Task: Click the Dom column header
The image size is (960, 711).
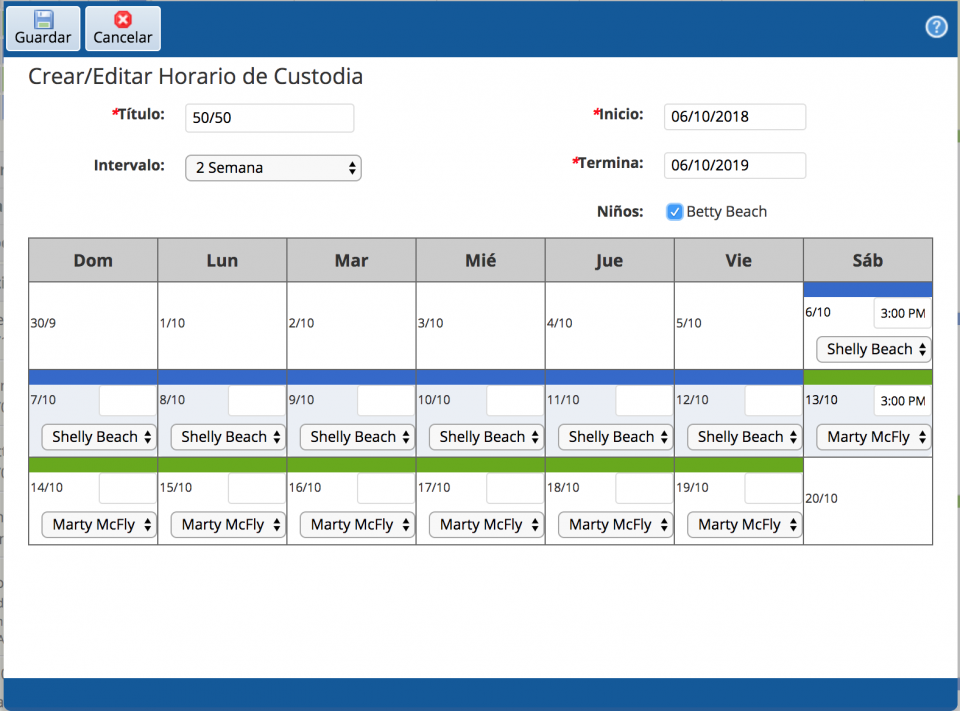Action: (x=93, y=260)
